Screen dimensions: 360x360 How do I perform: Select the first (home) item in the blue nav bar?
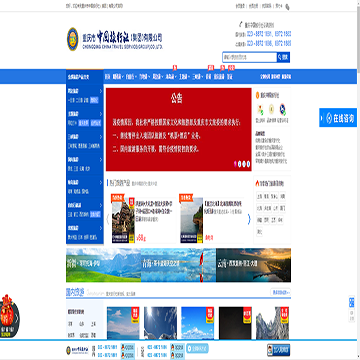[x=107, y=77]
